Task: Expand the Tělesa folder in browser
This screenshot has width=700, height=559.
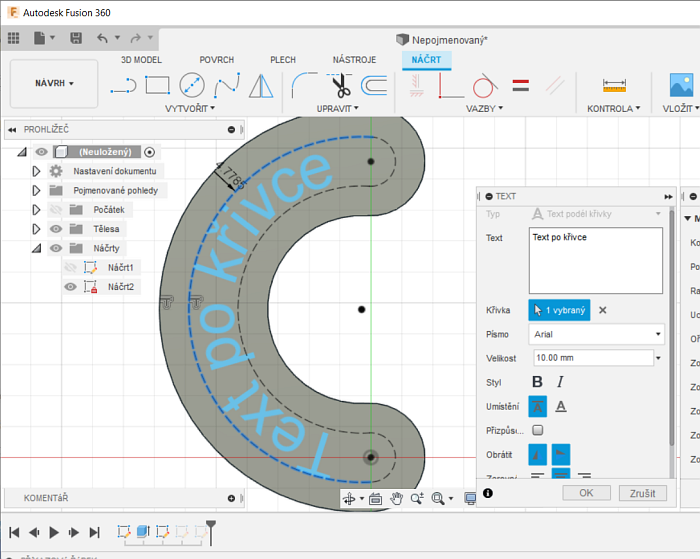Action: 36,229
